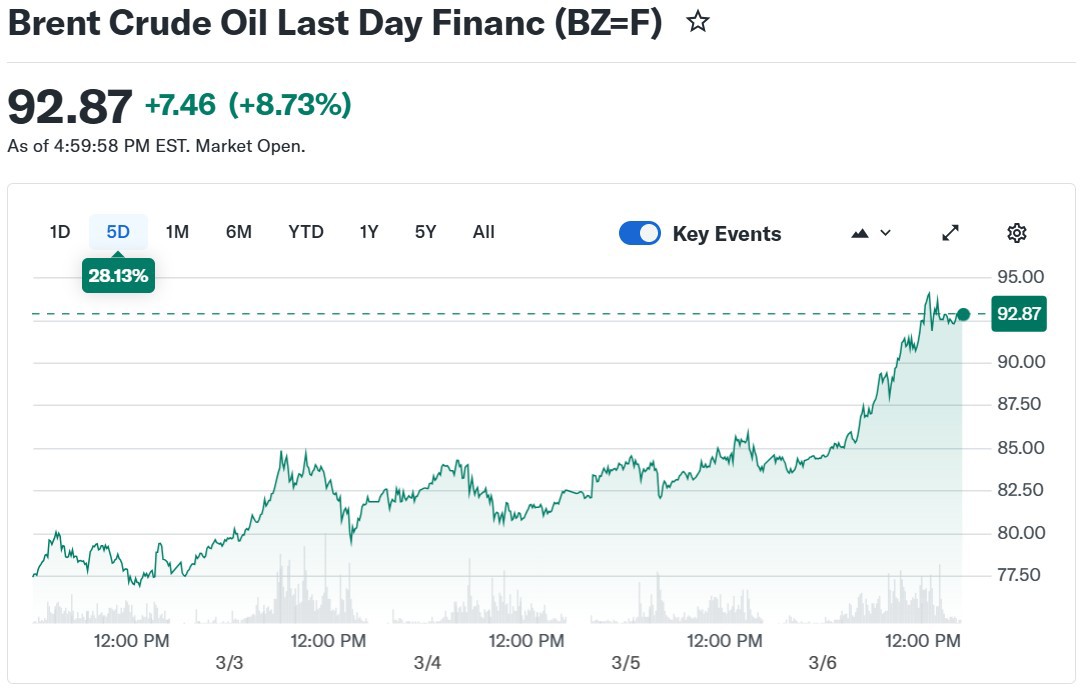Click the 92.87 price tag on axis
The image size is (1084, 688).
1019,314
